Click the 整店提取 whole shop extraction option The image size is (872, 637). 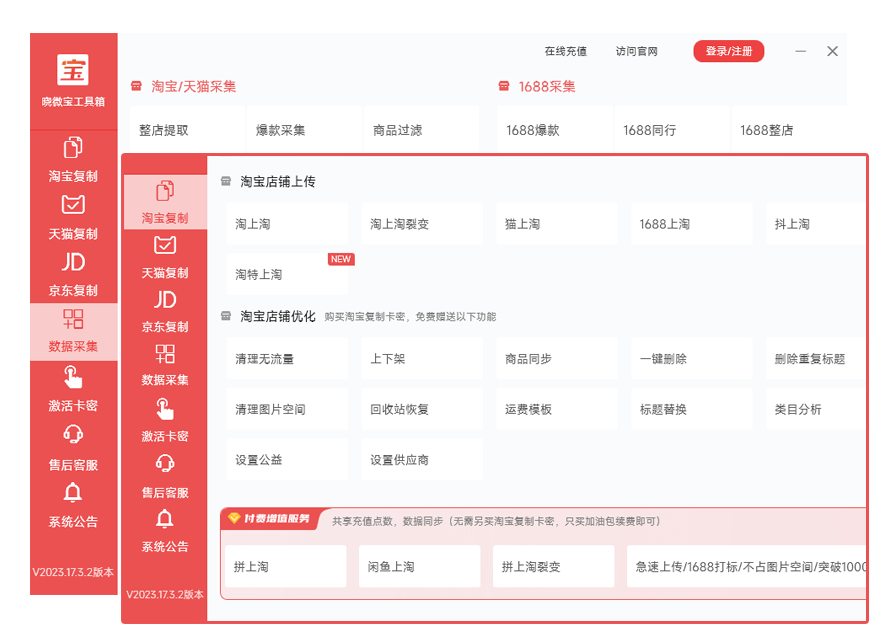click(187, 130)
